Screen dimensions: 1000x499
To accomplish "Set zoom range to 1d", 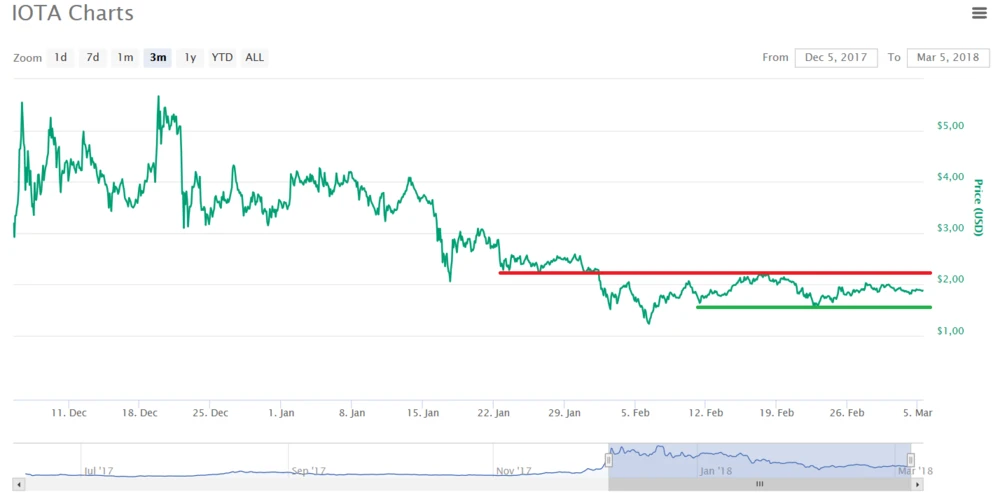I will [60, 57].
